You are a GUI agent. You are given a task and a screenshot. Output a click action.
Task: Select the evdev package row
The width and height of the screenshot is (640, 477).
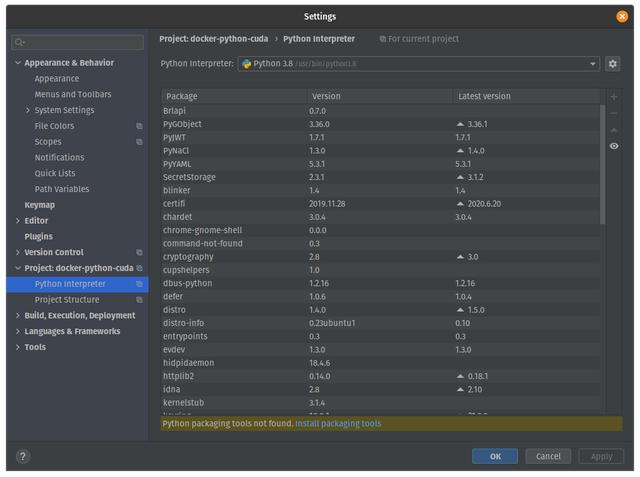380,350
